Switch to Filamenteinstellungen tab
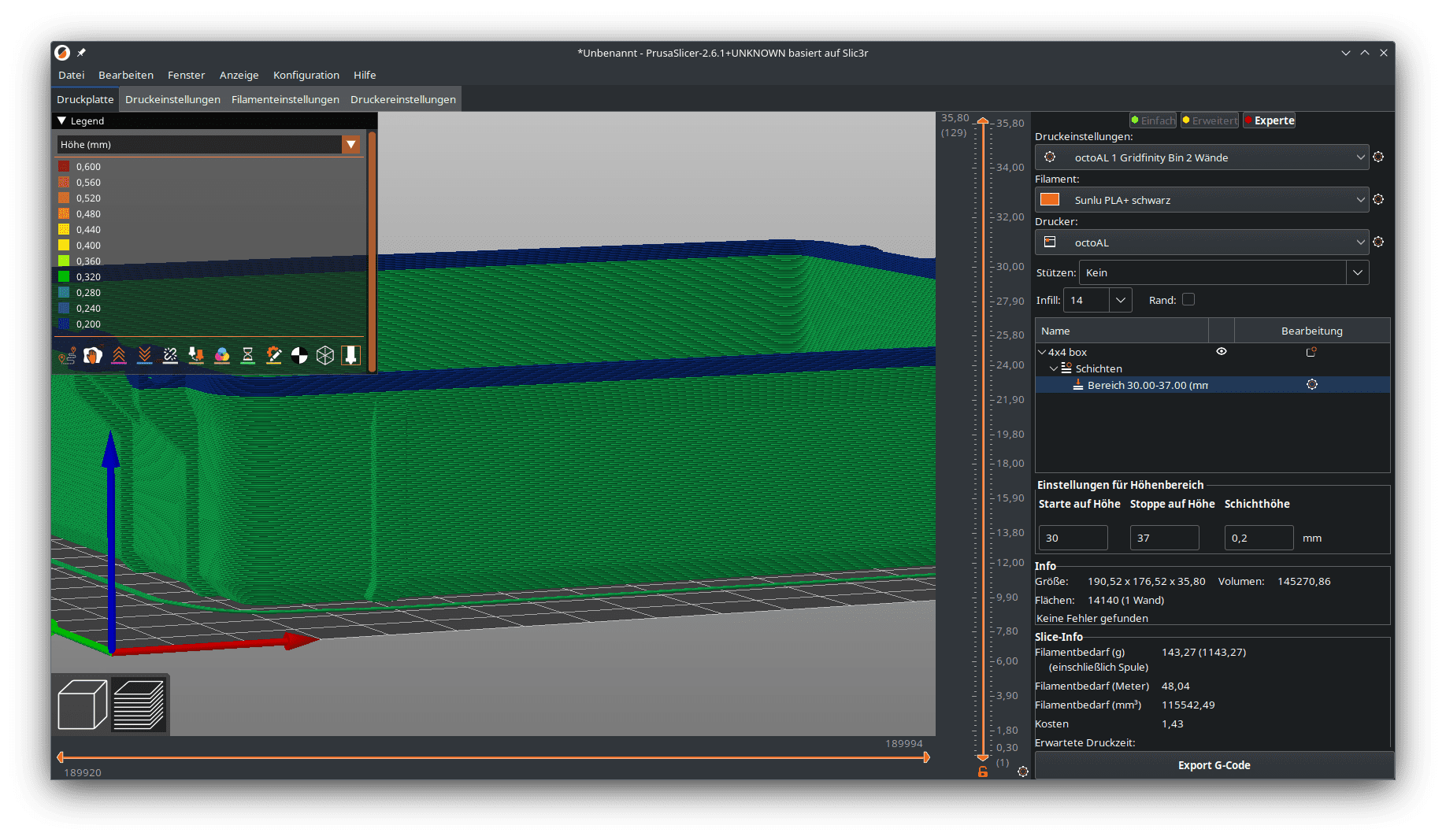This screenshot has height=840, width=1446. coord(285,99)
